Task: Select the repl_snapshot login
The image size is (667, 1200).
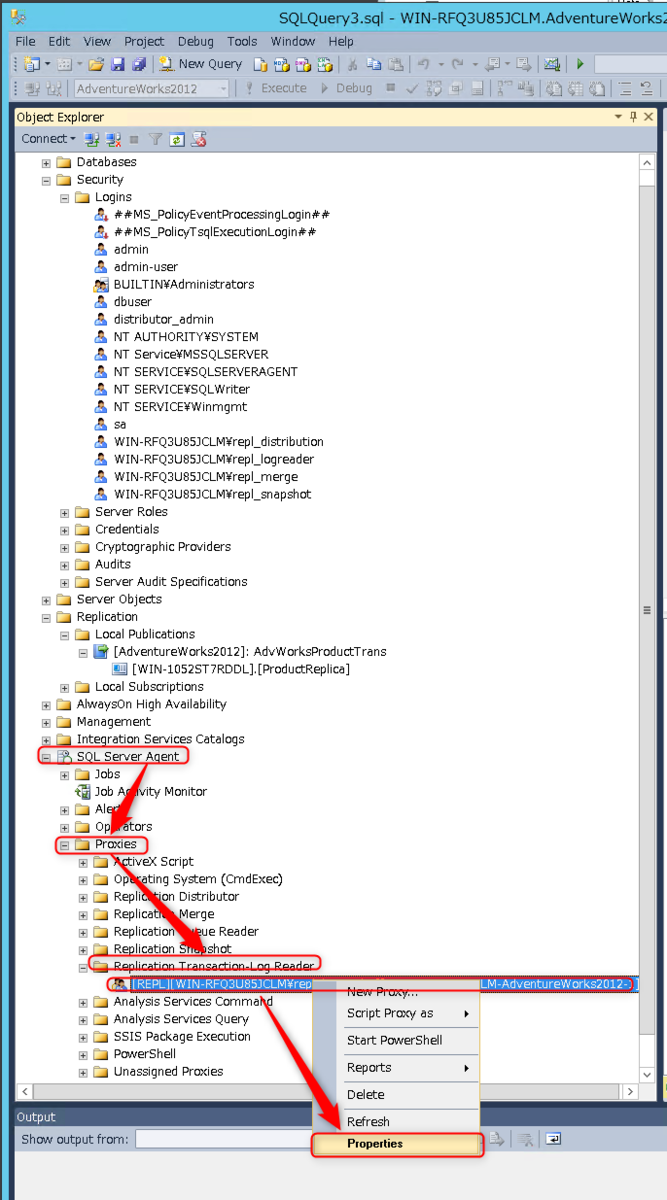Action: [213, 494]
